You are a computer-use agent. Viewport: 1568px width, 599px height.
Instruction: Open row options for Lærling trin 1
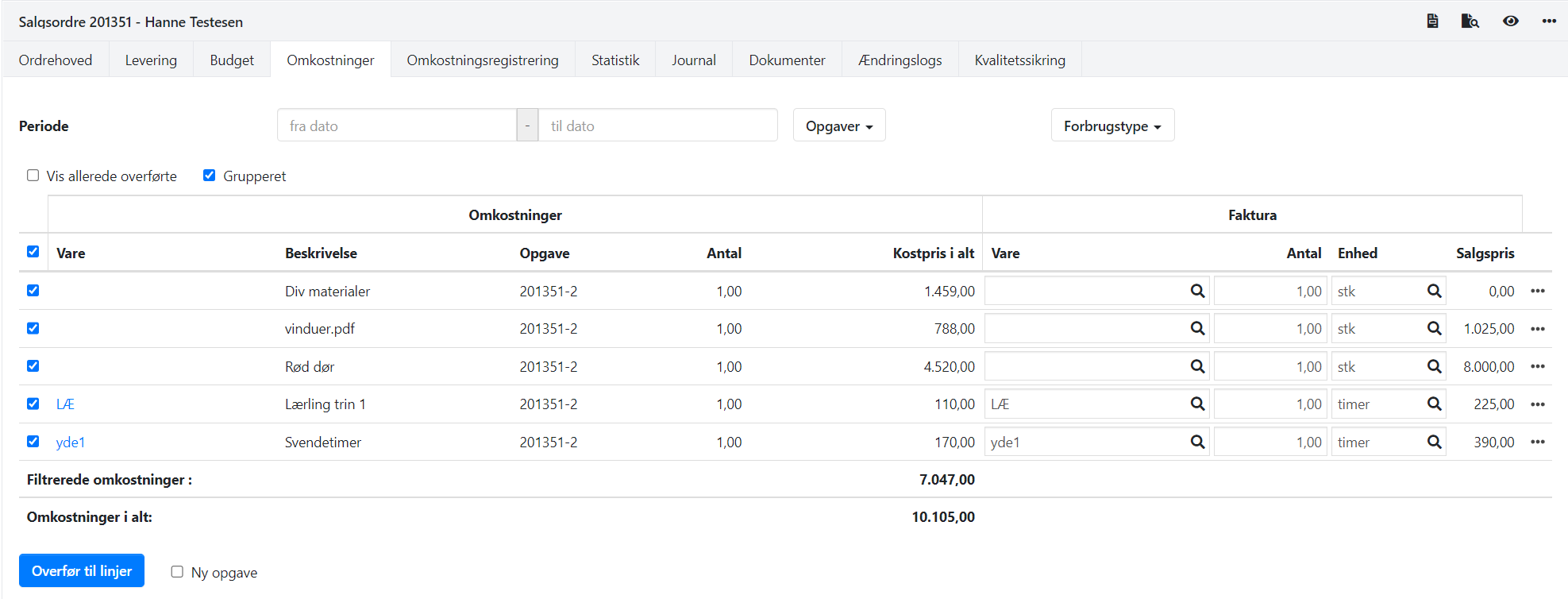pyautogui.click(x=1538, y=404)
